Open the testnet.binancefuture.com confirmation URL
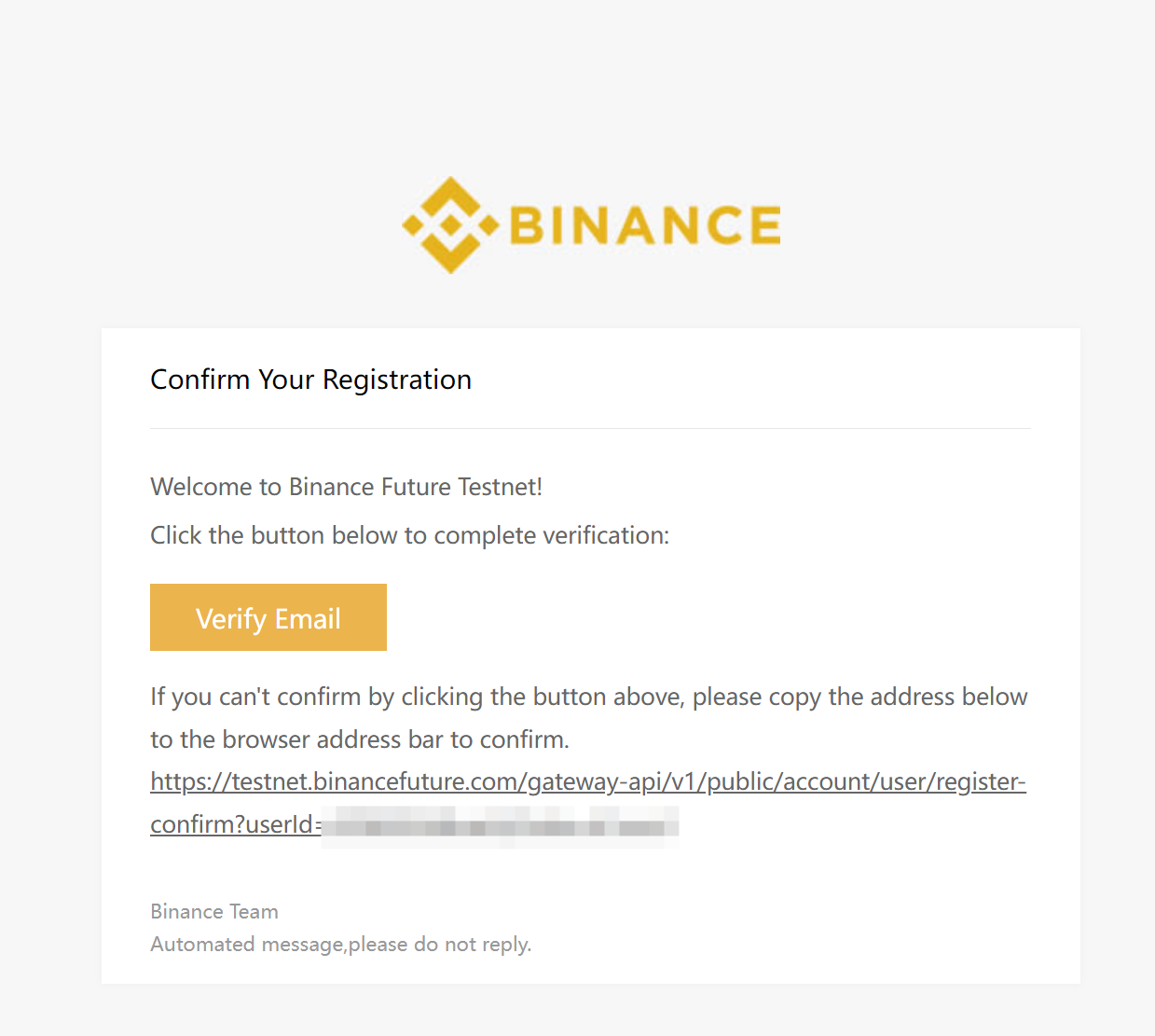Viewport: 1155px width, 1036px height. [x=588, y=781]
